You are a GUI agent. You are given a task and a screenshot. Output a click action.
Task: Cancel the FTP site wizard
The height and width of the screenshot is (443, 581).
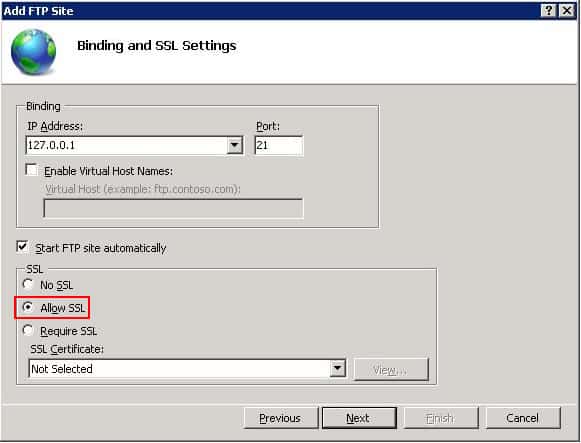[522, 418]
